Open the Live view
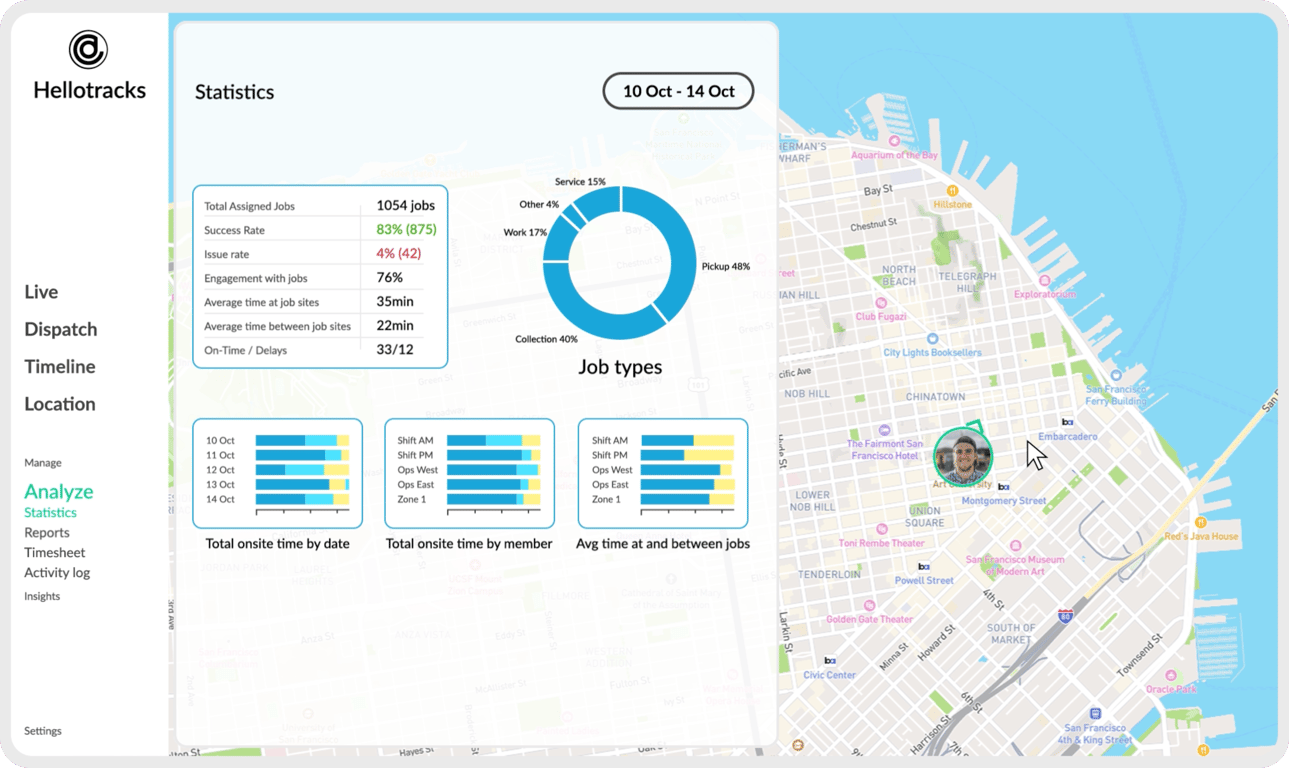The image size is (1289, 768). click(x=41, y=292)
